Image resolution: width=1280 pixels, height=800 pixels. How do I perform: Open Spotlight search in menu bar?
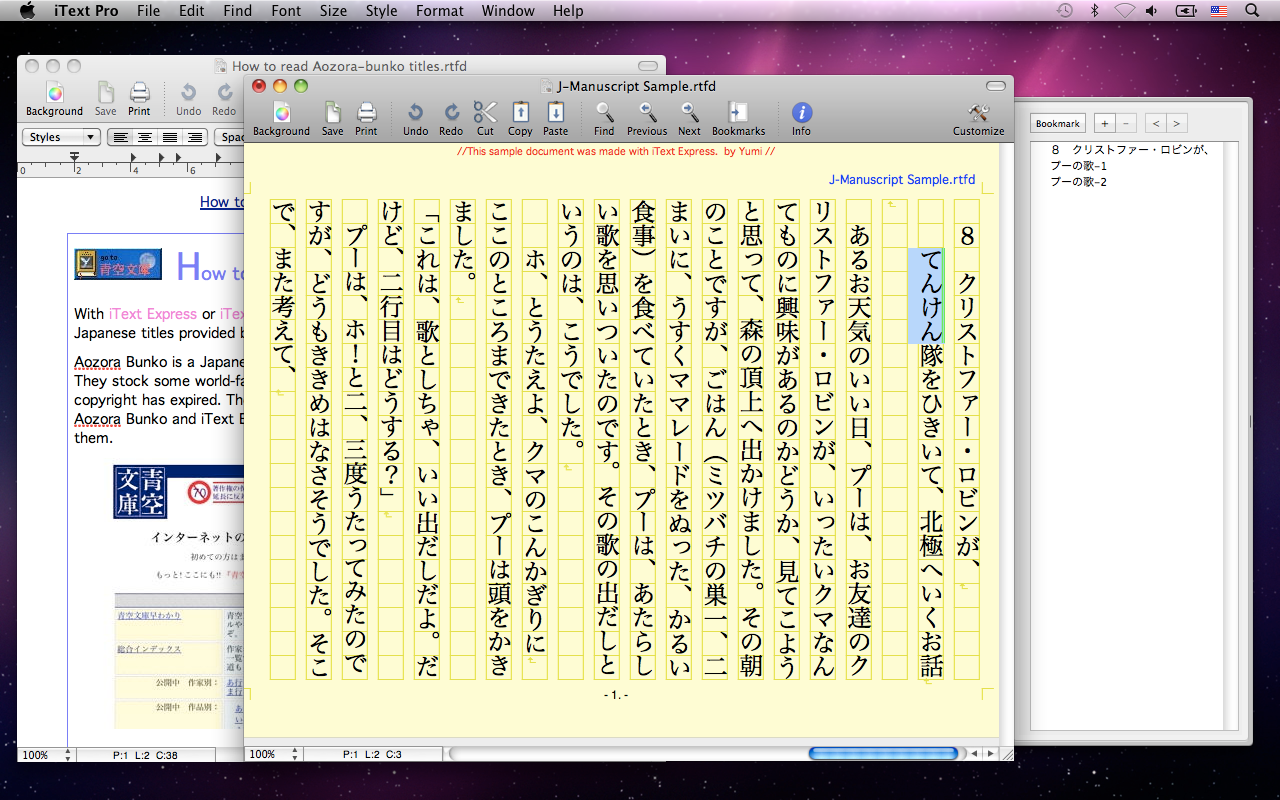pyautogui.click(x=1252, y=11)
